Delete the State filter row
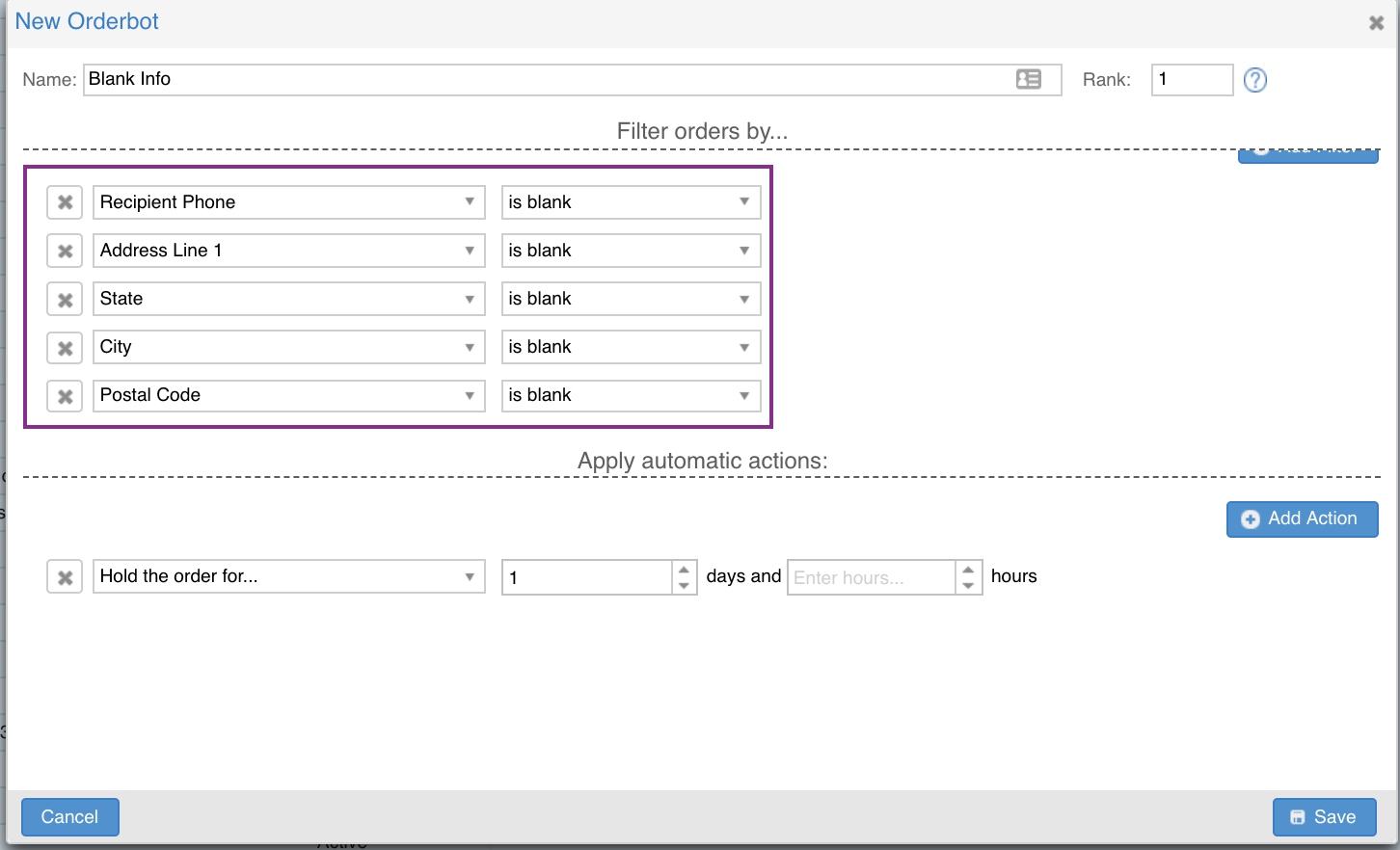 click(65, 299)
